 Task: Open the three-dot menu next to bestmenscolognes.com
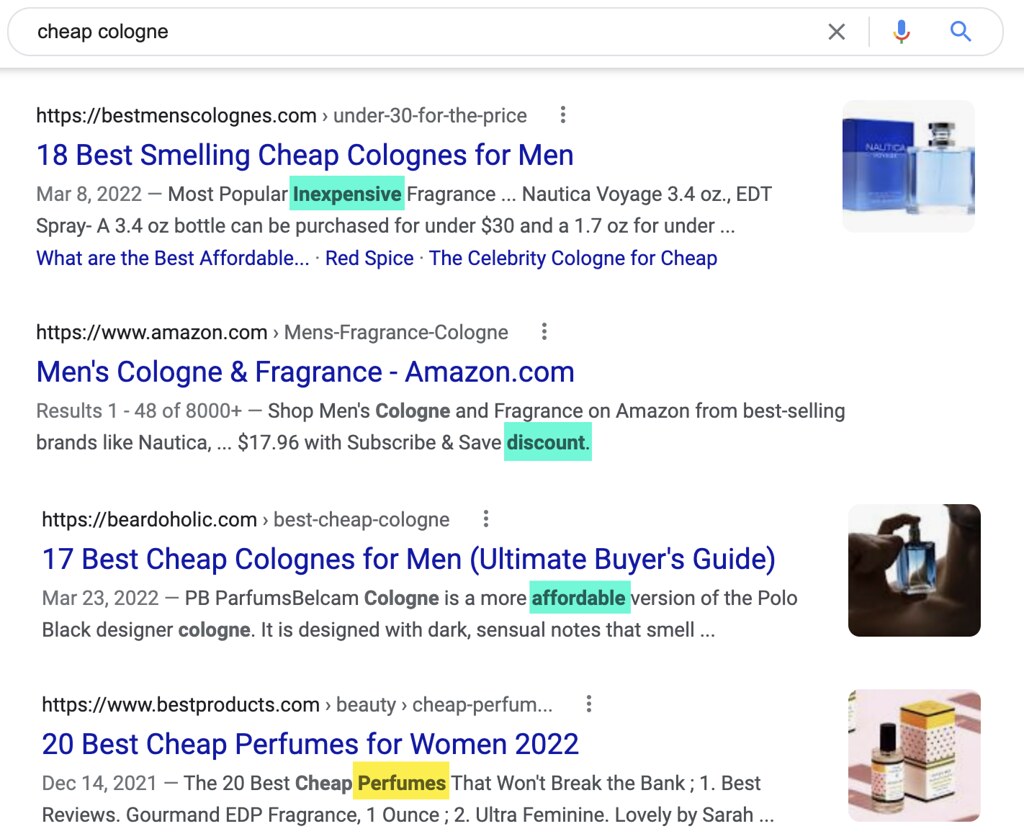click(563, 115)
